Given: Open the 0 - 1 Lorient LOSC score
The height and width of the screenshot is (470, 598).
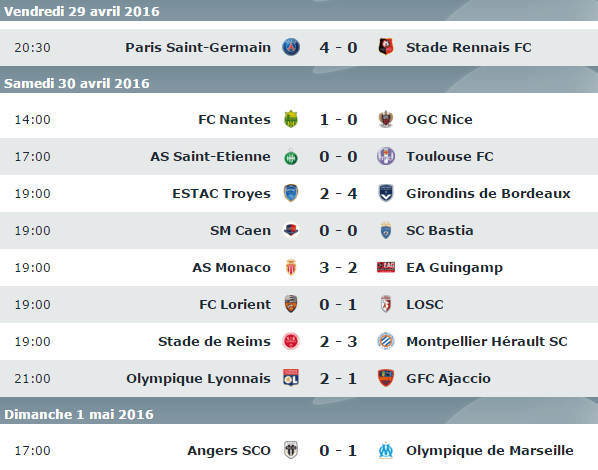Looking at the screenshot, I should tap(338, 305).
